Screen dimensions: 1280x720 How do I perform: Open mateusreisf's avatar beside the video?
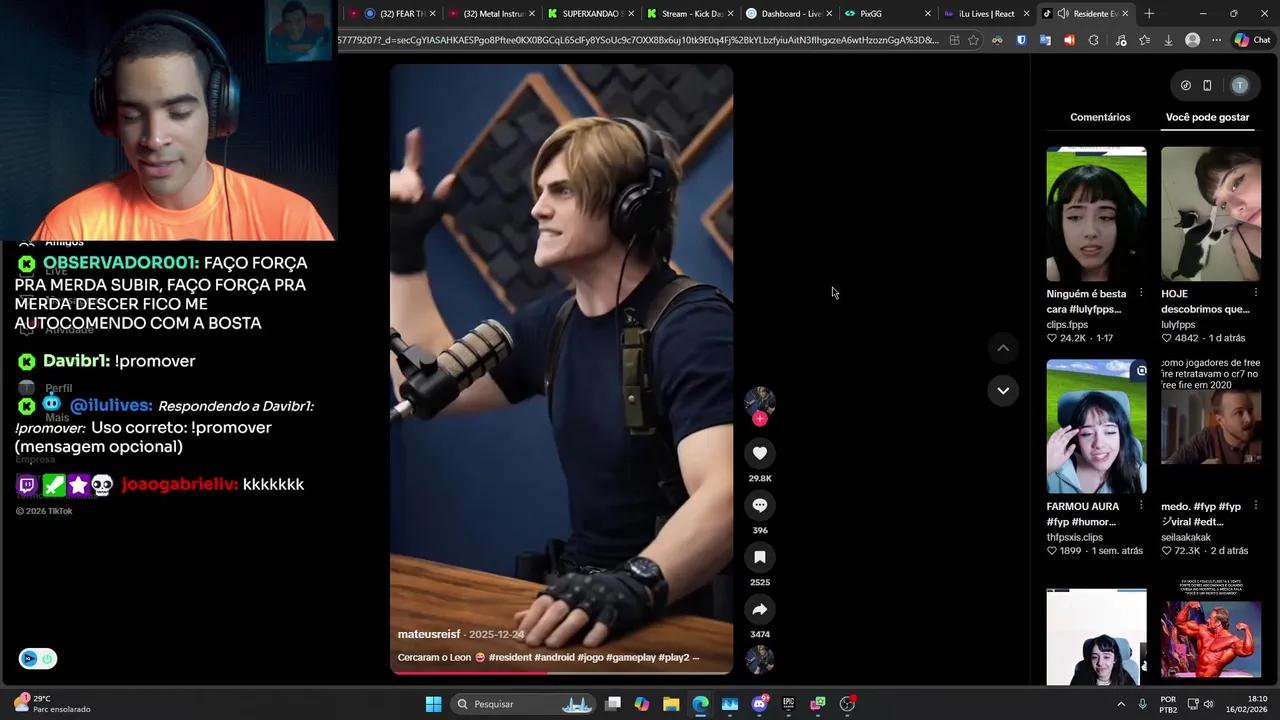[760, 401]
